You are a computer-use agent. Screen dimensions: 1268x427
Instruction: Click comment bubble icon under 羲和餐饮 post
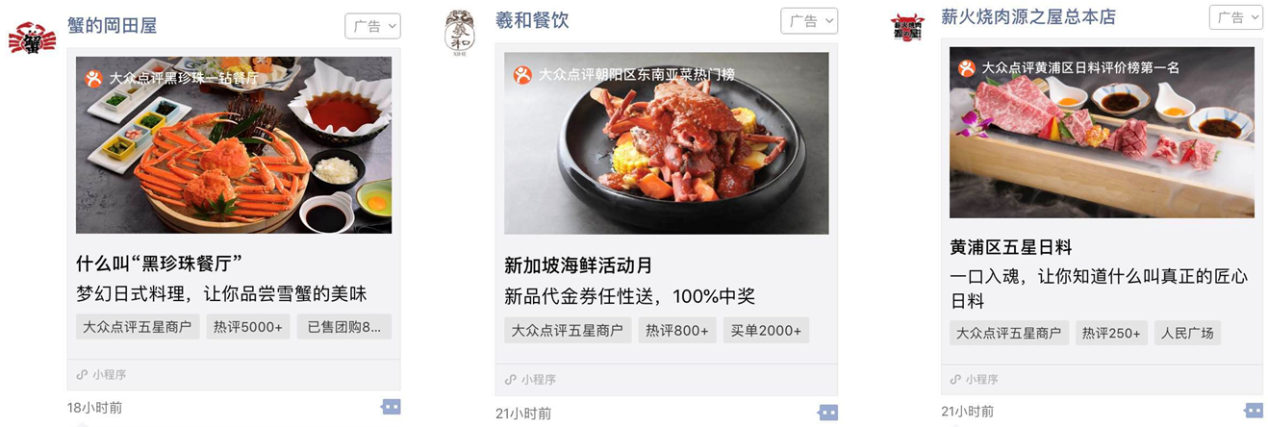pos(828,412)
